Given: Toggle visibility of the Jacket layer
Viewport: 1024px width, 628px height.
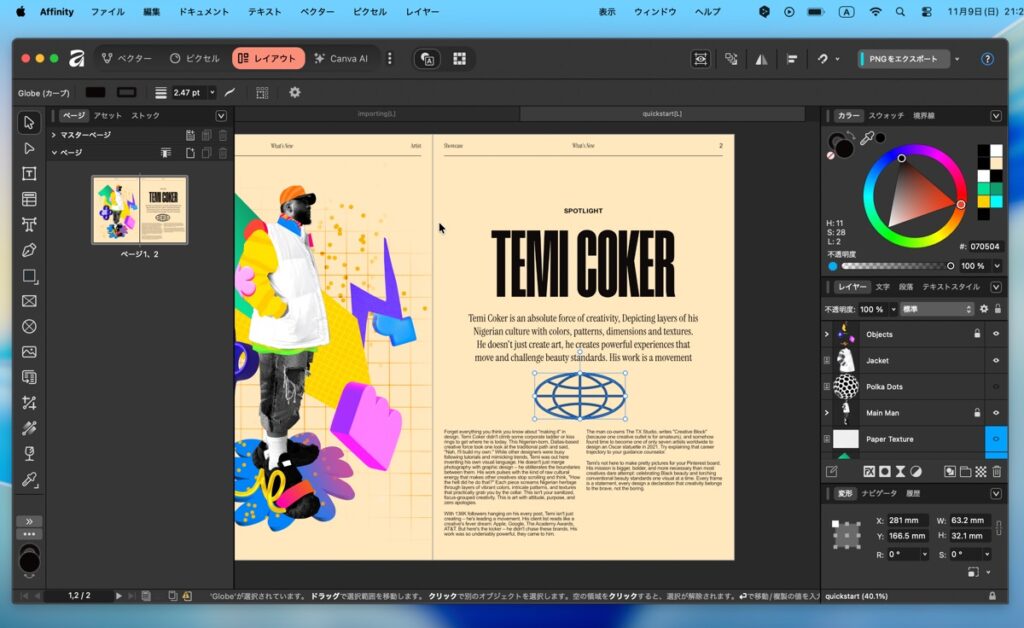Looking at the screenshot, I should click(996, 360).
